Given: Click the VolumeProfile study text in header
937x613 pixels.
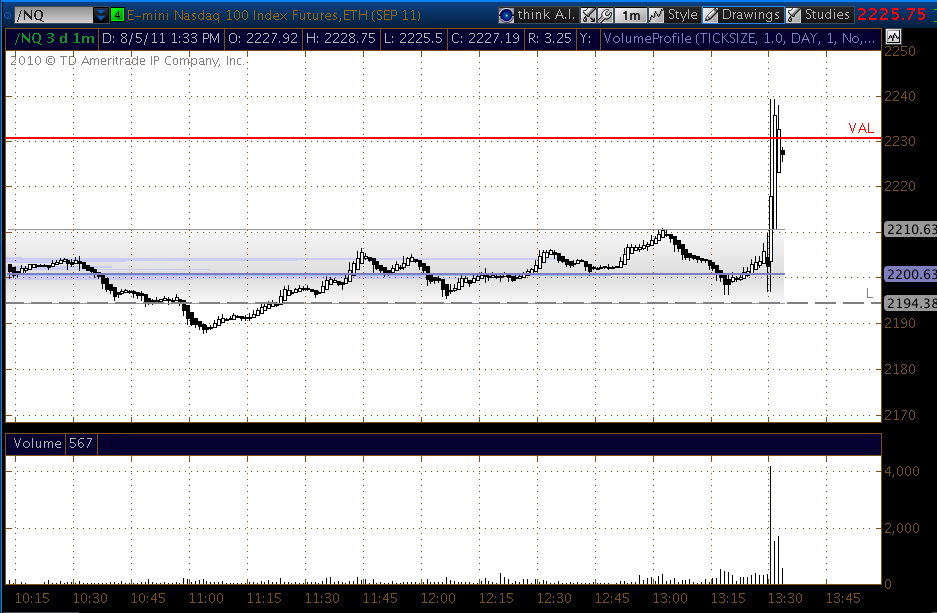Looking at the screenshot, I should click(x=739, y=37).
